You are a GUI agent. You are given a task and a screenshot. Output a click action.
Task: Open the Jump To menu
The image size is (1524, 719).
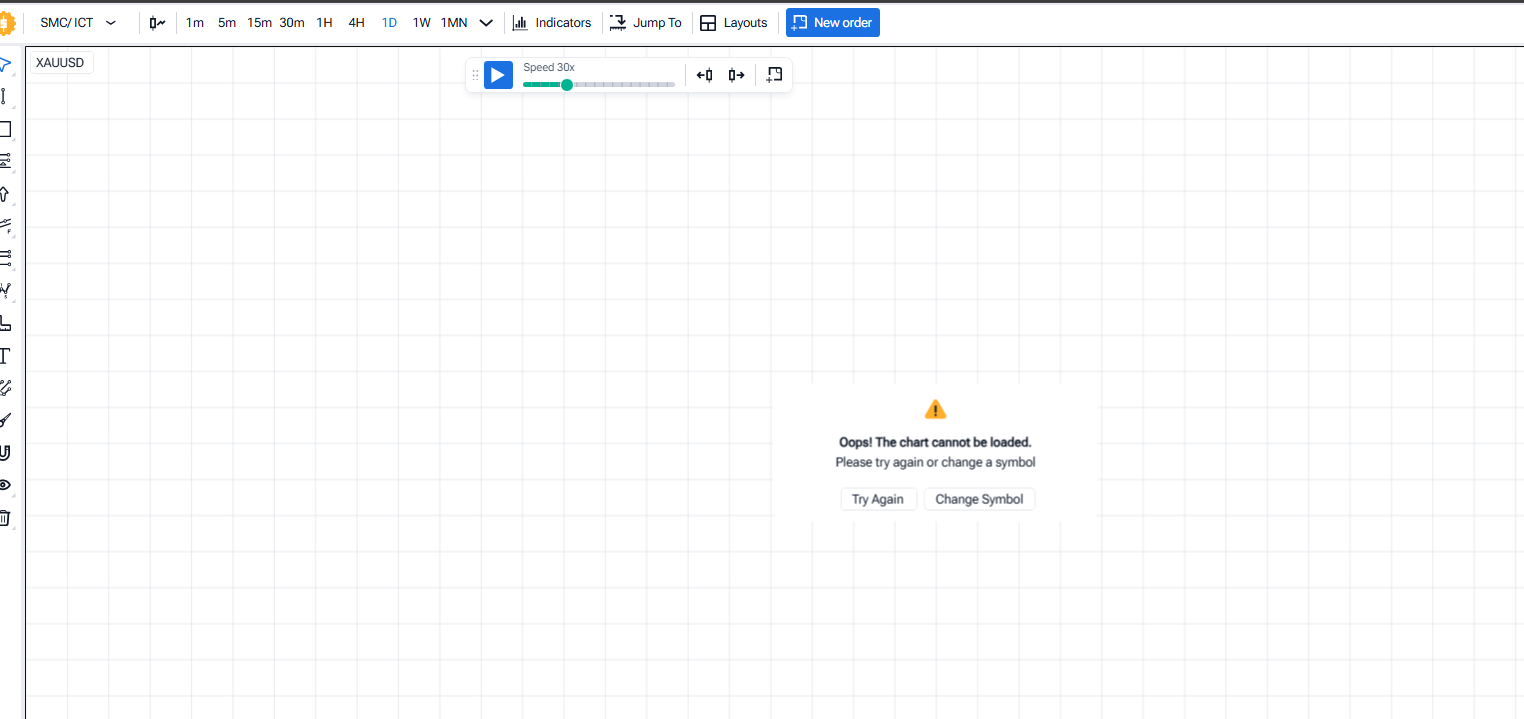pyautogui.click(x=646, y=22)
